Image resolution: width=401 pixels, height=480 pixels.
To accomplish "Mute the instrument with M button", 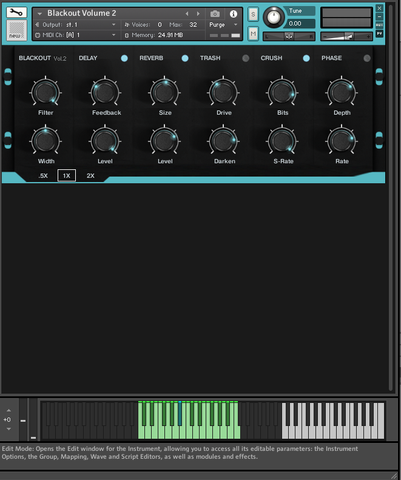I will [x=253, y=33].
